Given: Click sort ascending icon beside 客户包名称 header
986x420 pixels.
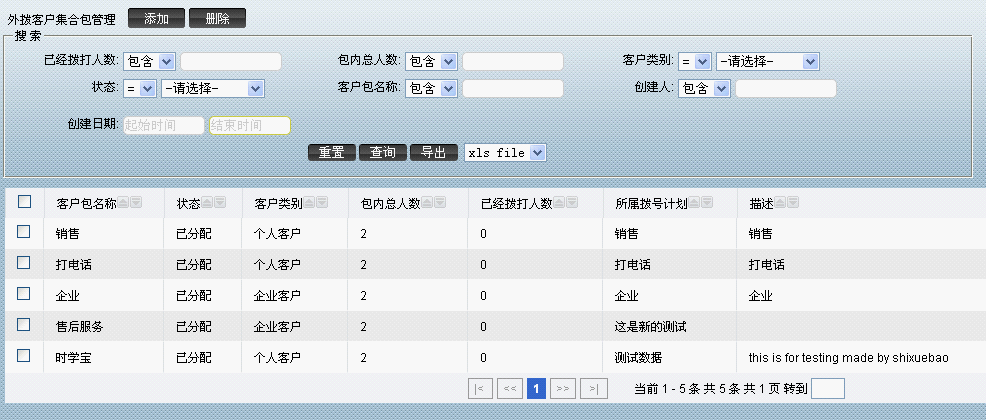Looking at the screenshot, I should (x=124, y=202).
